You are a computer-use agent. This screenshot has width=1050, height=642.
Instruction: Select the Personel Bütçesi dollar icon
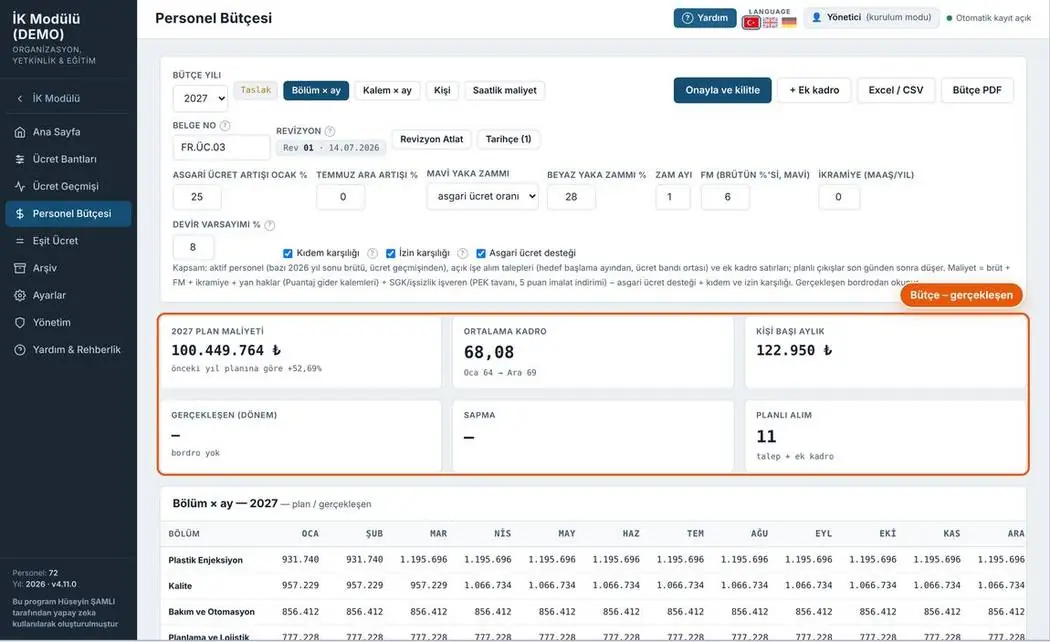tap(20, 214)
